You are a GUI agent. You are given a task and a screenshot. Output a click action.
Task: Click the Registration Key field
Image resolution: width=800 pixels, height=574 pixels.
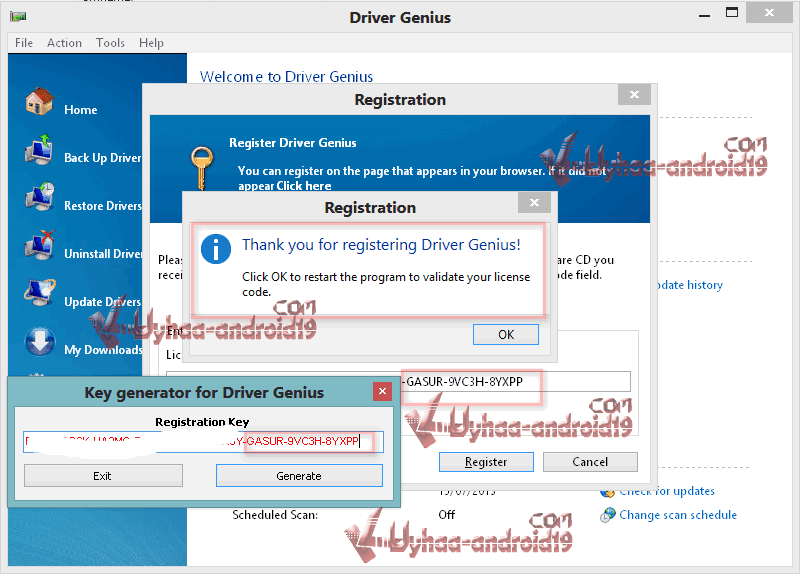(203, 441)
